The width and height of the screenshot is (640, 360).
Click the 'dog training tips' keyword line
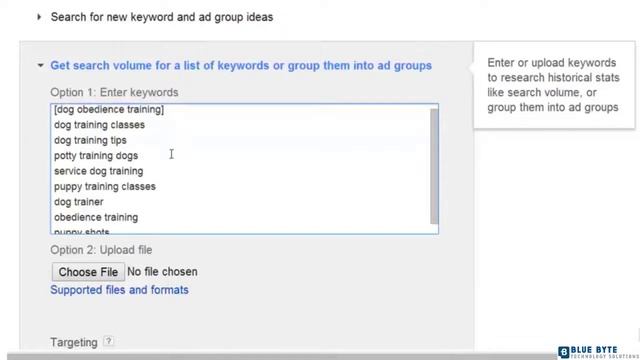[x=90, y=140]
